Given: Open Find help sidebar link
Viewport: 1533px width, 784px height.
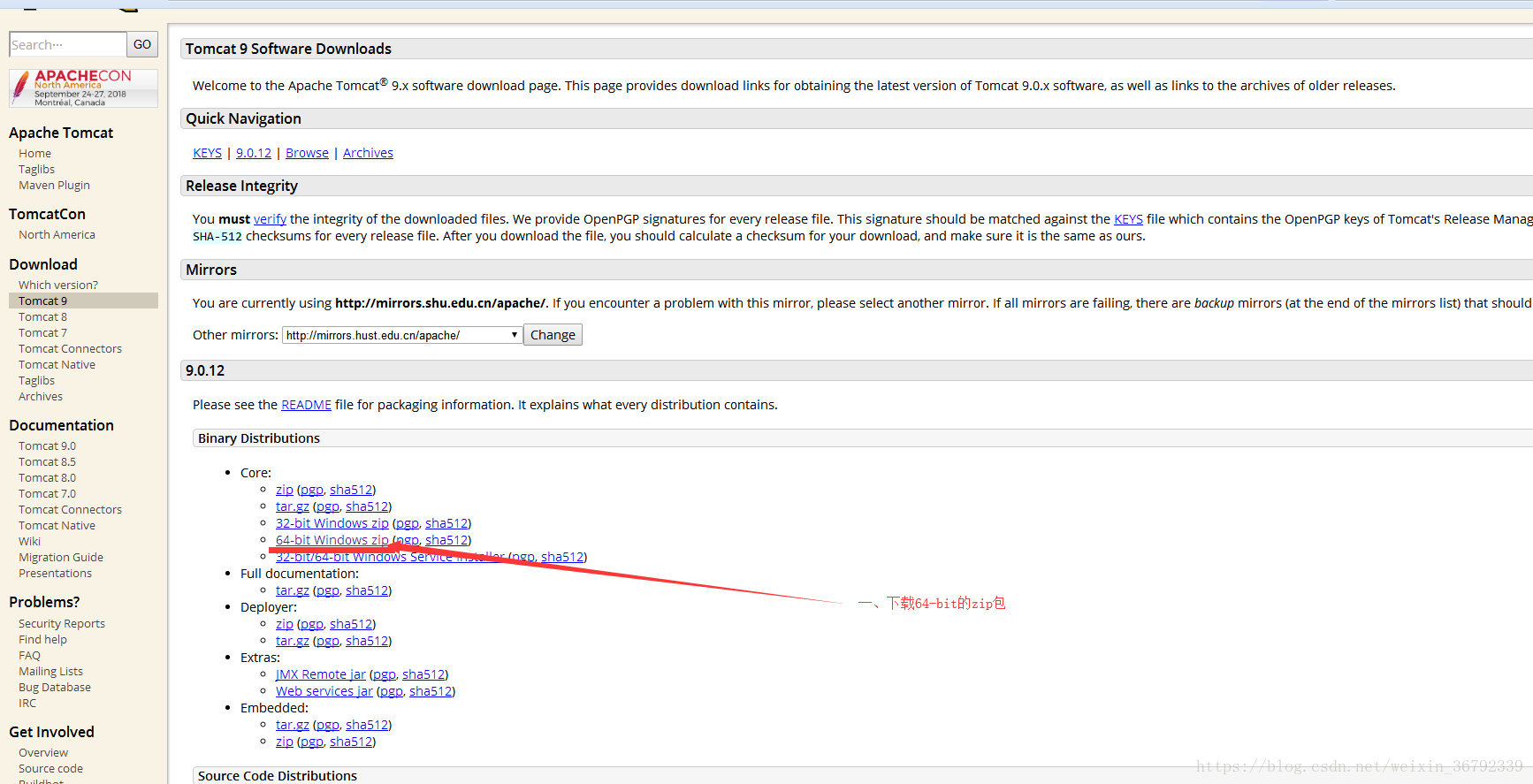Looking at the screenshot, I should 42,639.
